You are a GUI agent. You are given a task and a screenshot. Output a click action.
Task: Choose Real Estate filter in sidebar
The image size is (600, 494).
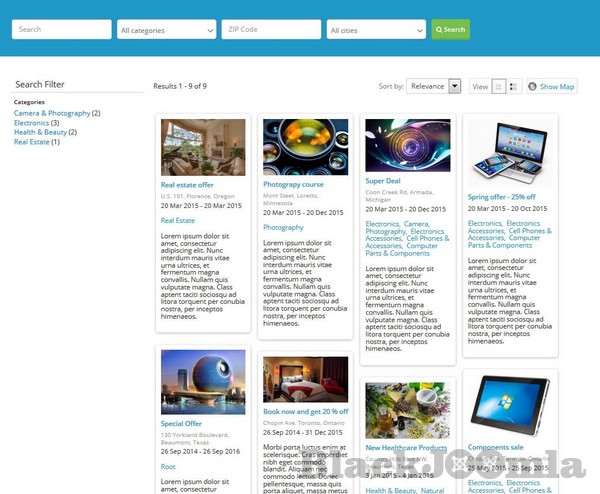point(32,142)
